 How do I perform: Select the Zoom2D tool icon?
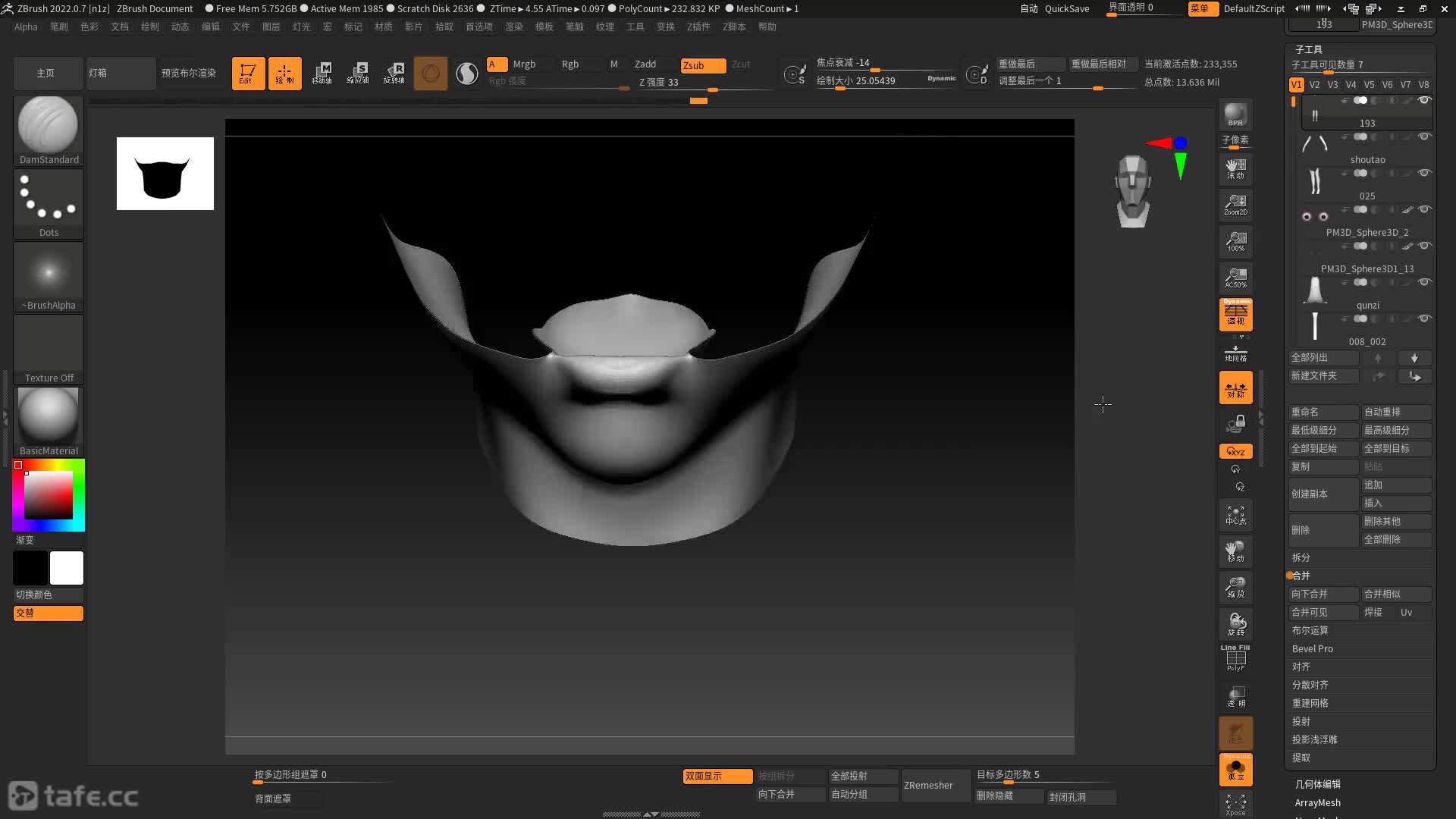tap(1235, 204)
